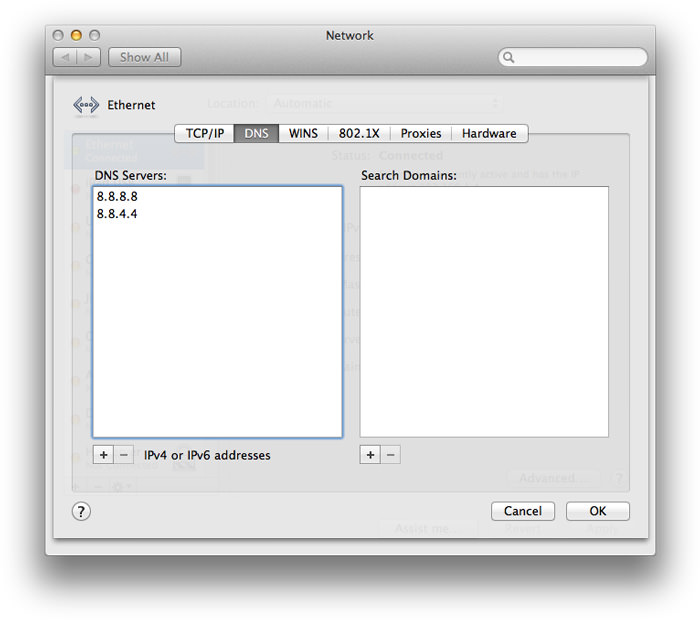Click the Ethernet label text

click(131, 105)
